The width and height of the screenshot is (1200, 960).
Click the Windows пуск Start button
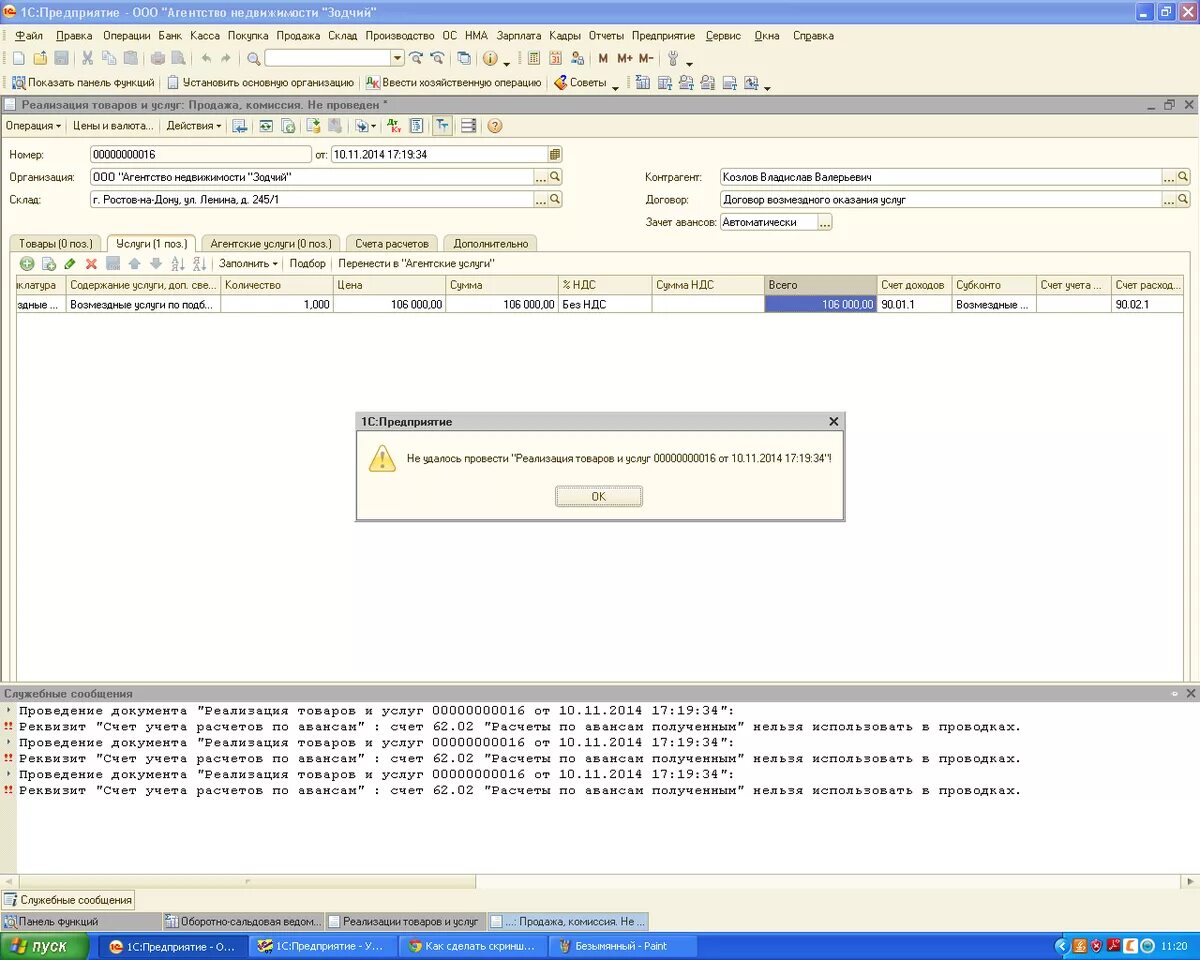point(45,946)
